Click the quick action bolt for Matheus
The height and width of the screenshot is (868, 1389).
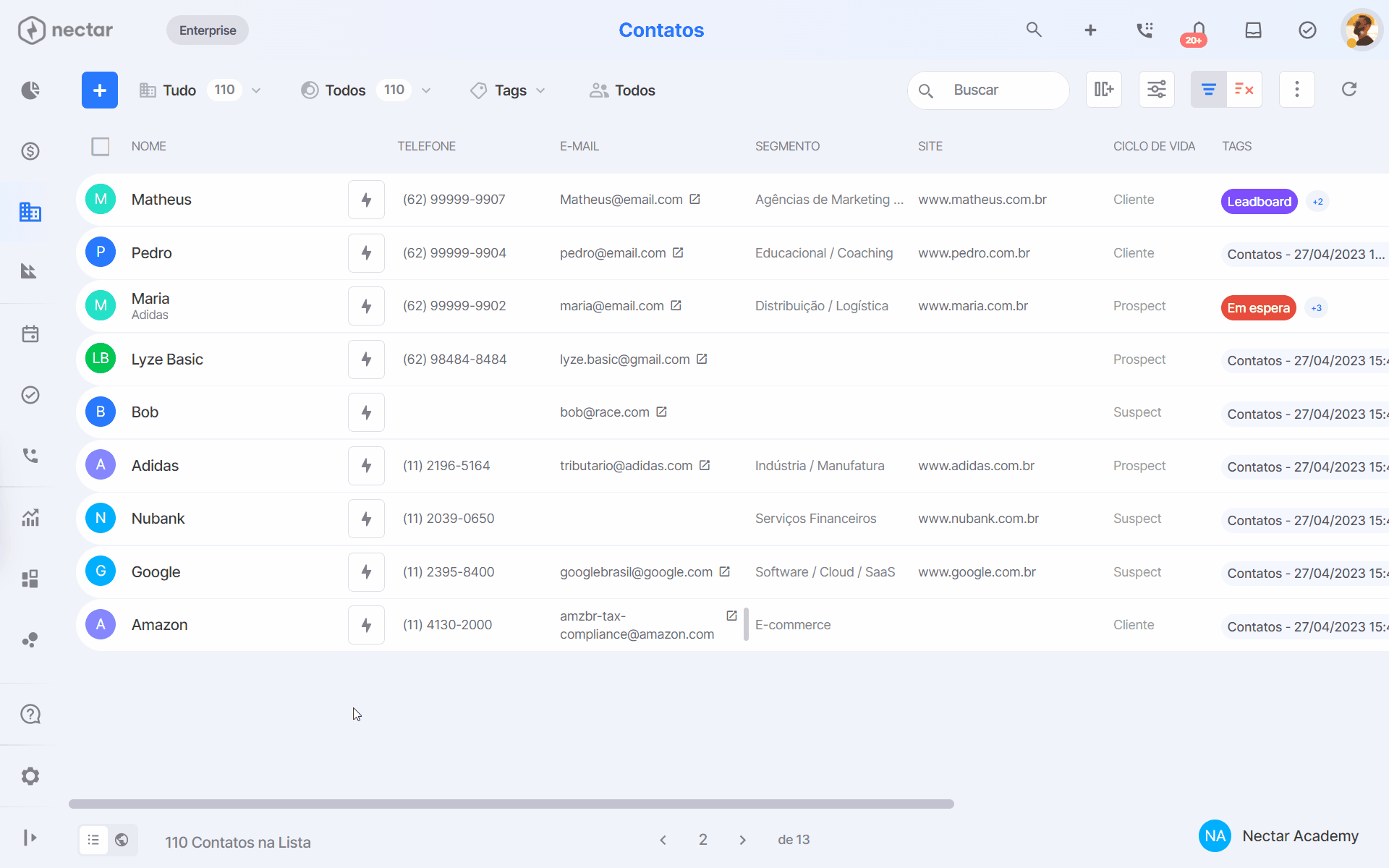366,200
